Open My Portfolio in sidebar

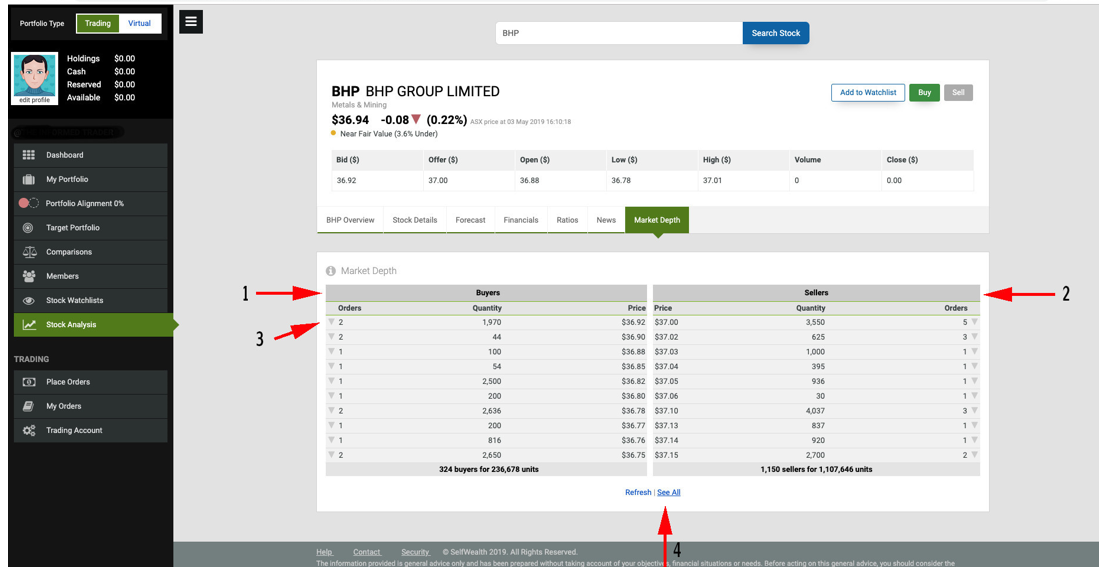[x=90, y=179]
